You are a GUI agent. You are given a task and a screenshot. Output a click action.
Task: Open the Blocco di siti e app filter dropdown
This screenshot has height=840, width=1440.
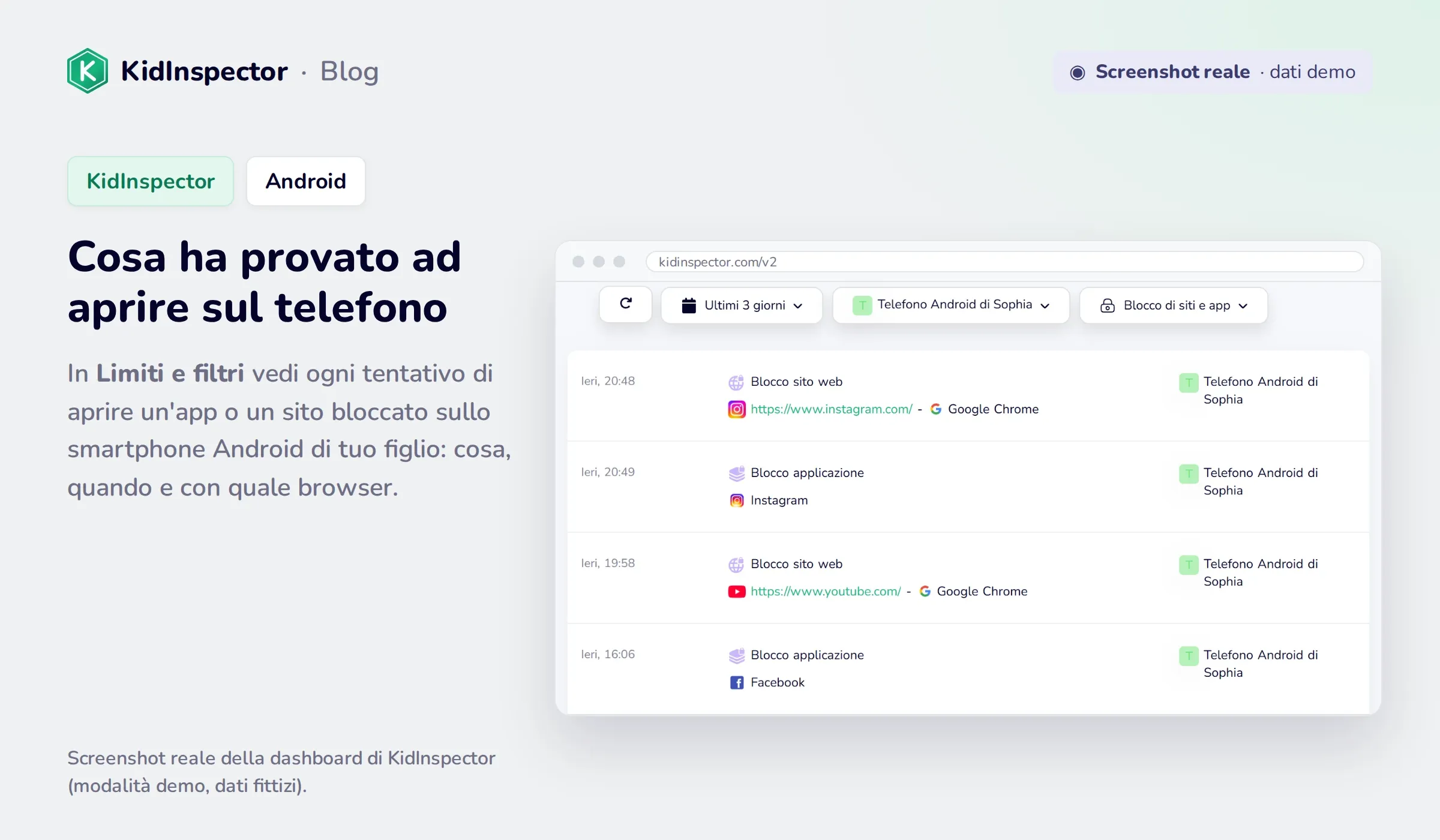point(1174,305)
